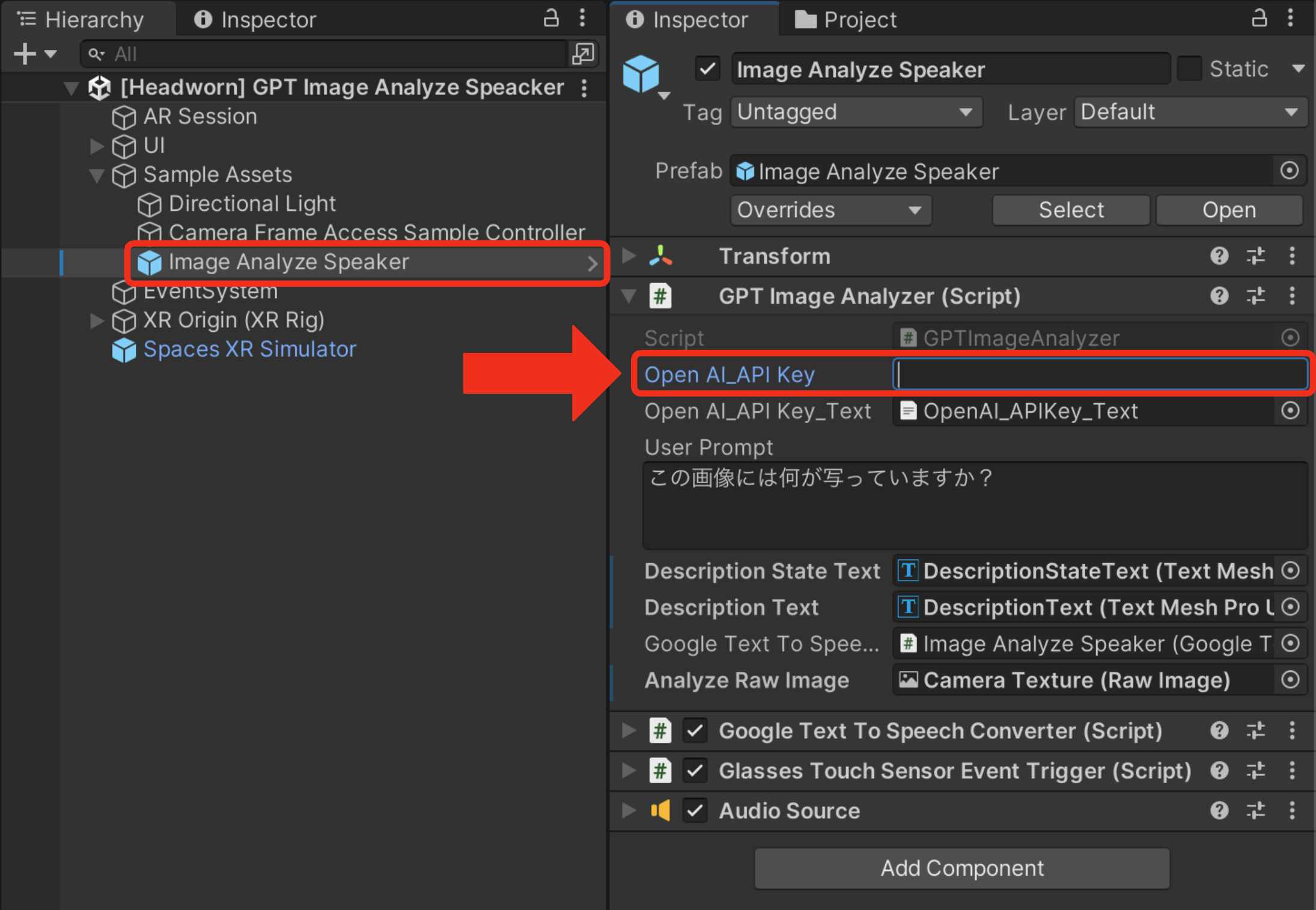
Task: Toggle Audio Source enabled checkbox
Action: point(695,811)
